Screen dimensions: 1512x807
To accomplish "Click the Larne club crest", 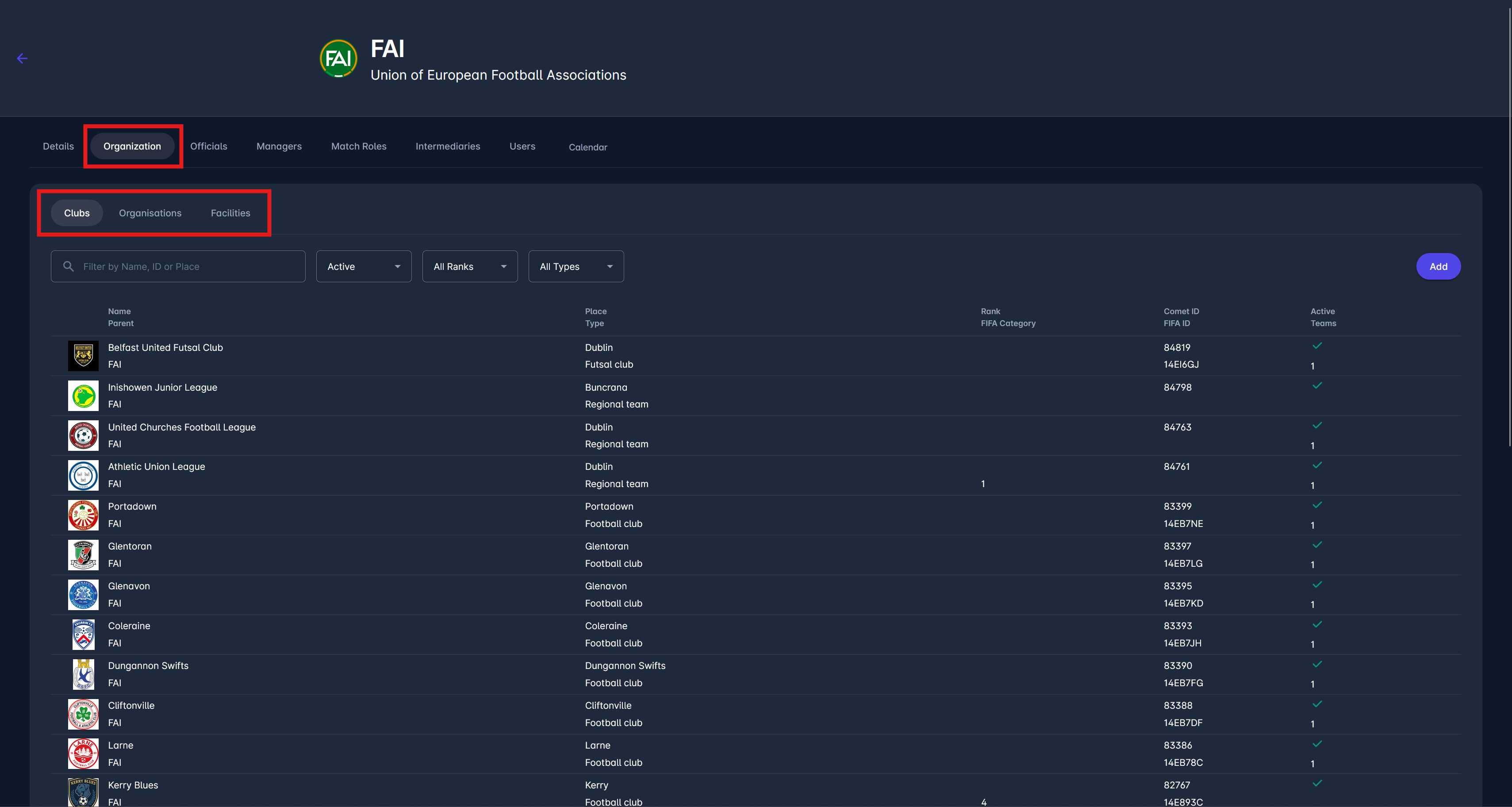I will [83, 753].
